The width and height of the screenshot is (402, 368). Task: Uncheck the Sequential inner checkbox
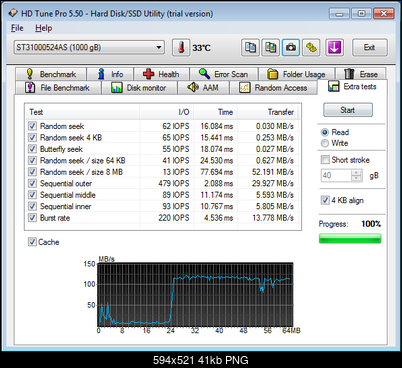(x=32, y=206)
